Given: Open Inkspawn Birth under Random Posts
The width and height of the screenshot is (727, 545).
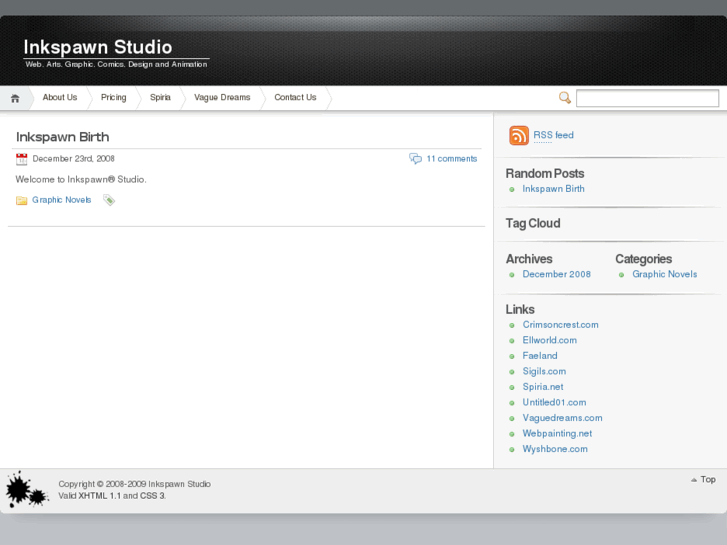Looking at the screenshot, I should [x=554, y=189].
